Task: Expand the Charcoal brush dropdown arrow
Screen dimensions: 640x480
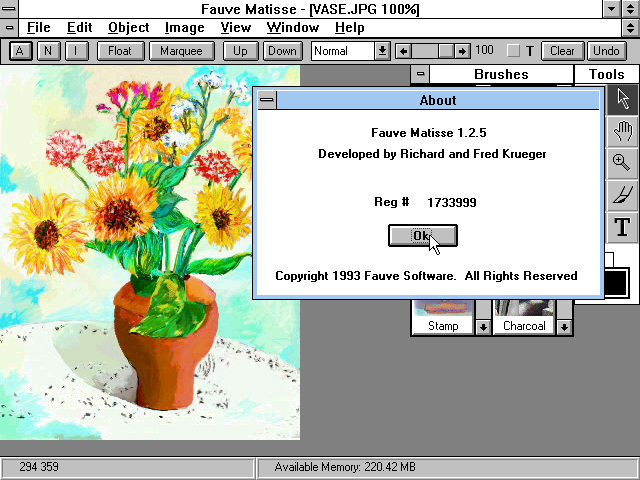Action: tap(564, 326)
